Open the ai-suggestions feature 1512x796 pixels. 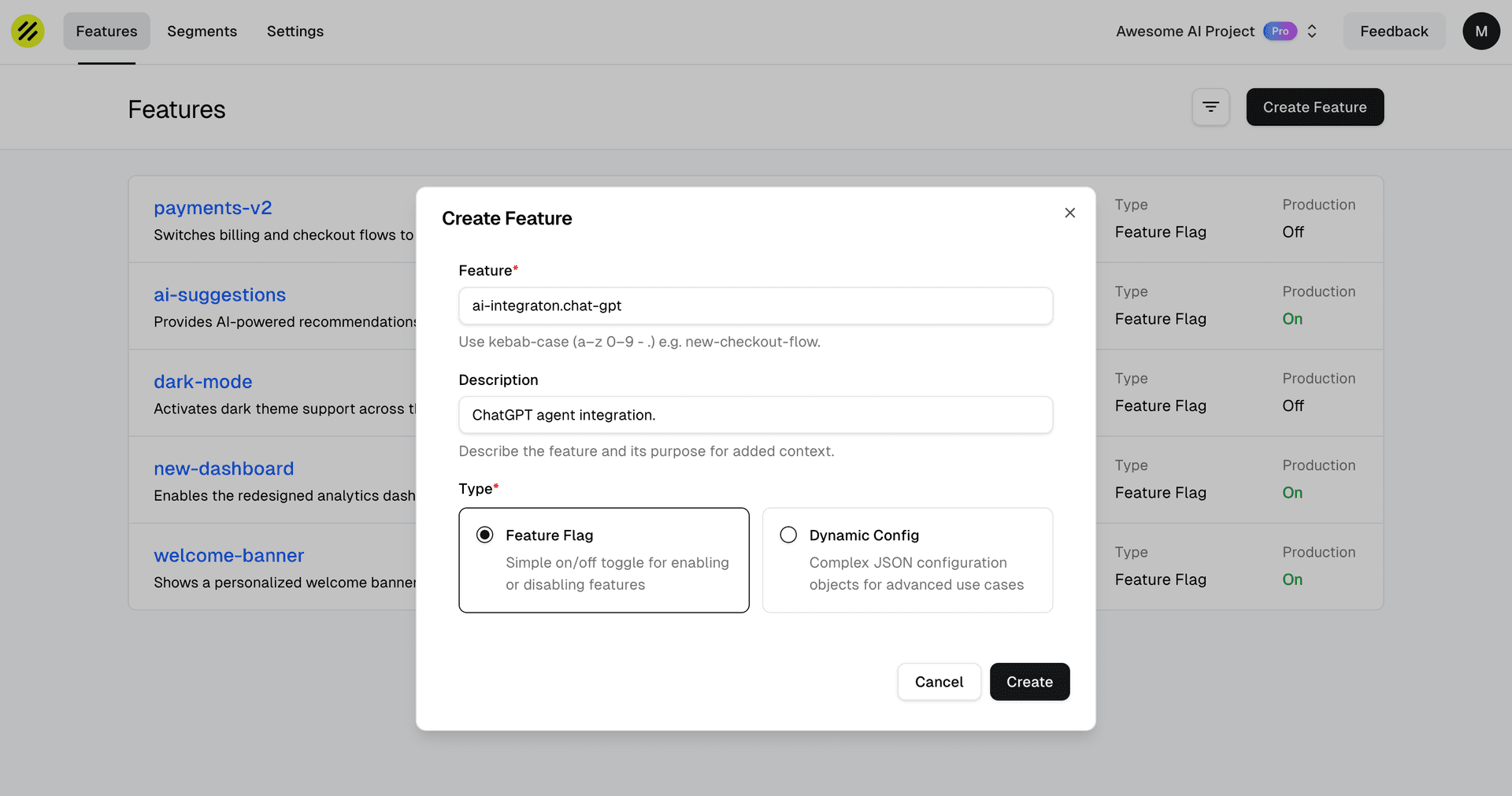(220, 294)
